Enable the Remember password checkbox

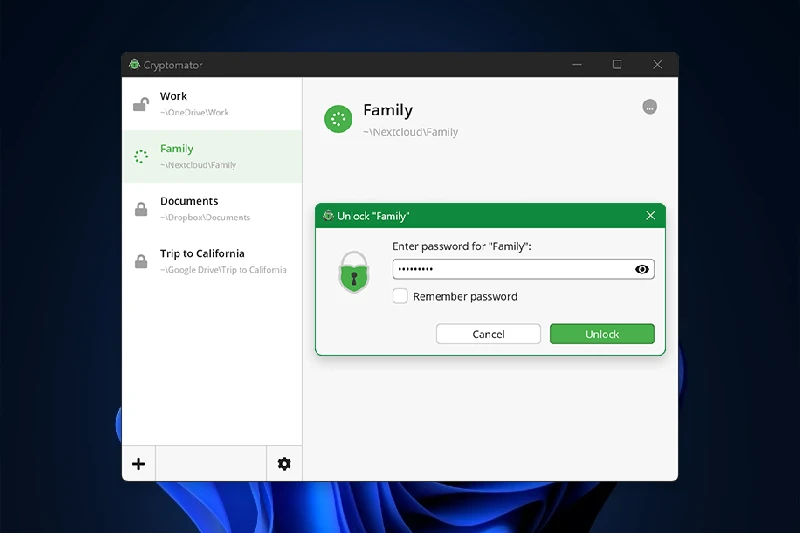pyautogui.click(x=400, y=296)
